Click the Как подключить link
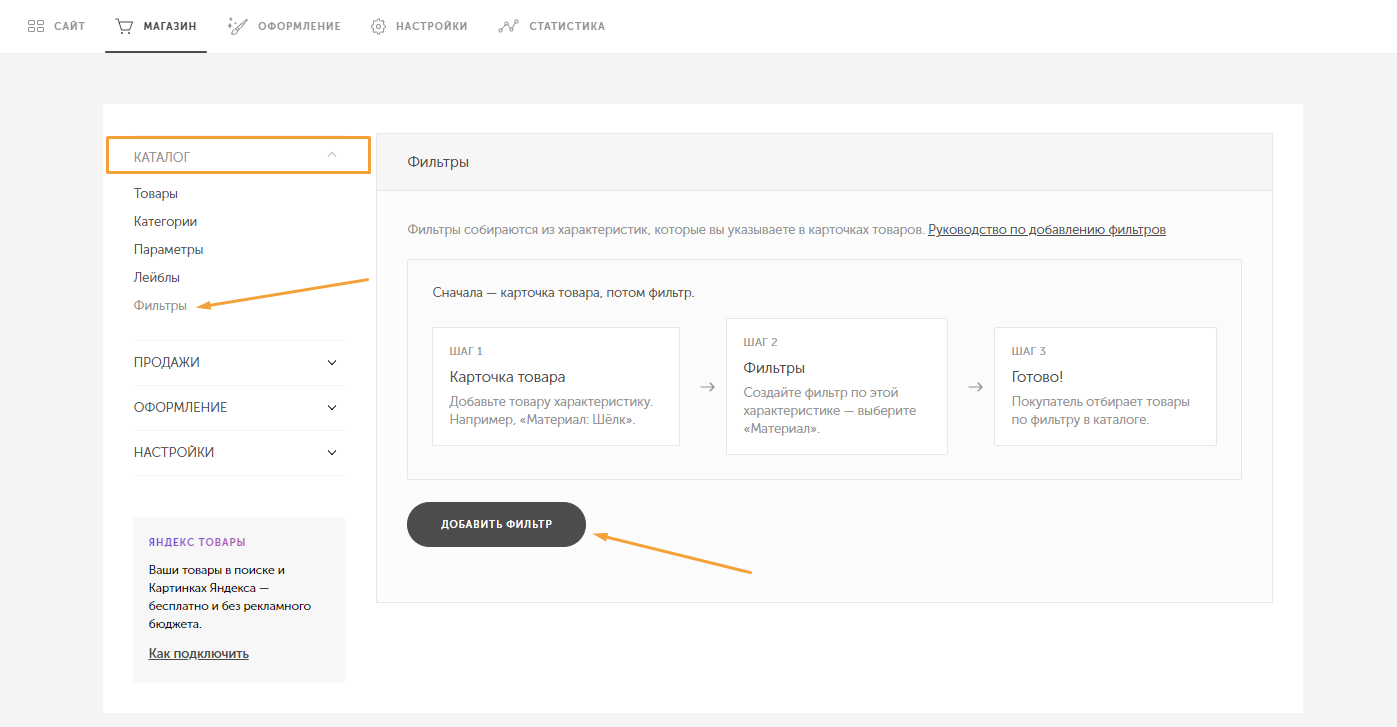The height and width of the screenshot is (727, 1397). click(199, 653)
